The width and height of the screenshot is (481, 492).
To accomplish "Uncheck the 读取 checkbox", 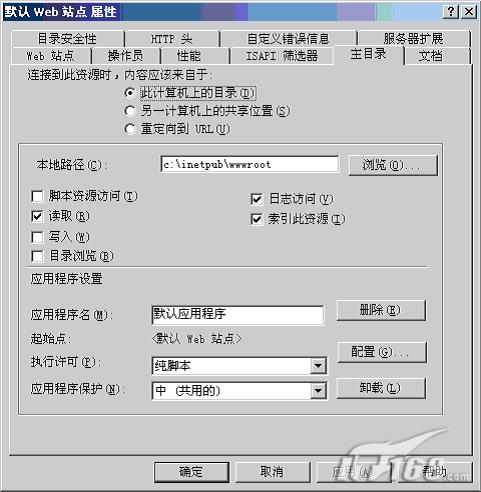I will click(37, 216).
